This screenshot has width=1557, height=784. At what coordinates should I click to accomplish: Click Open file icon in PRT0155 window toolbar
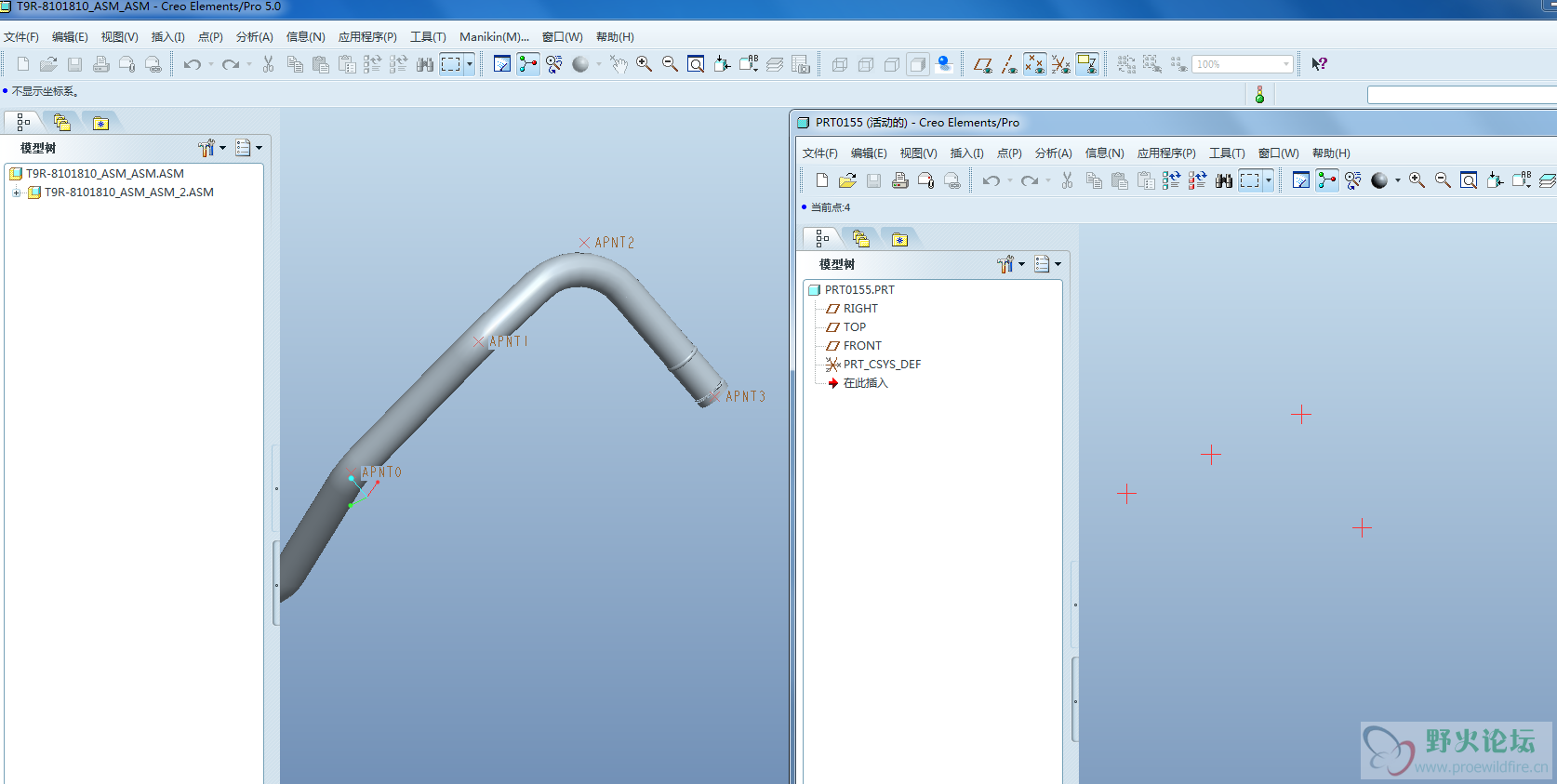click(847, 180)
